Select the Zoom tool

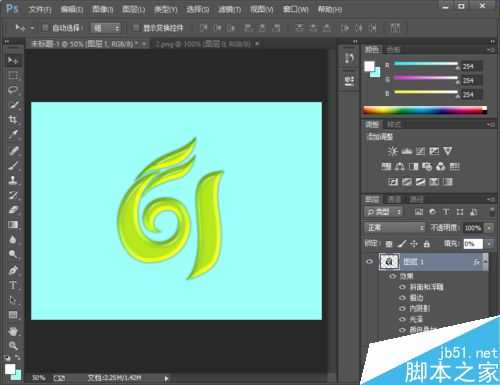(13, 345)
